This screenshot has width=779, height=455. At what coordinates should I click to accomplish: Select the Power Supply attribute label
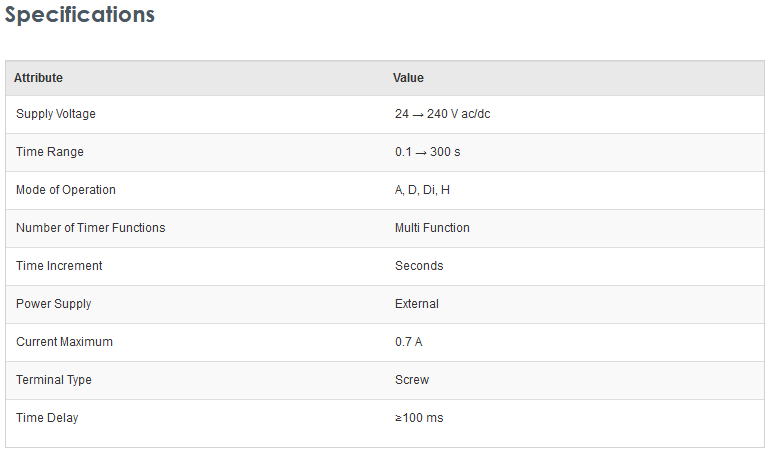[54, 304]
